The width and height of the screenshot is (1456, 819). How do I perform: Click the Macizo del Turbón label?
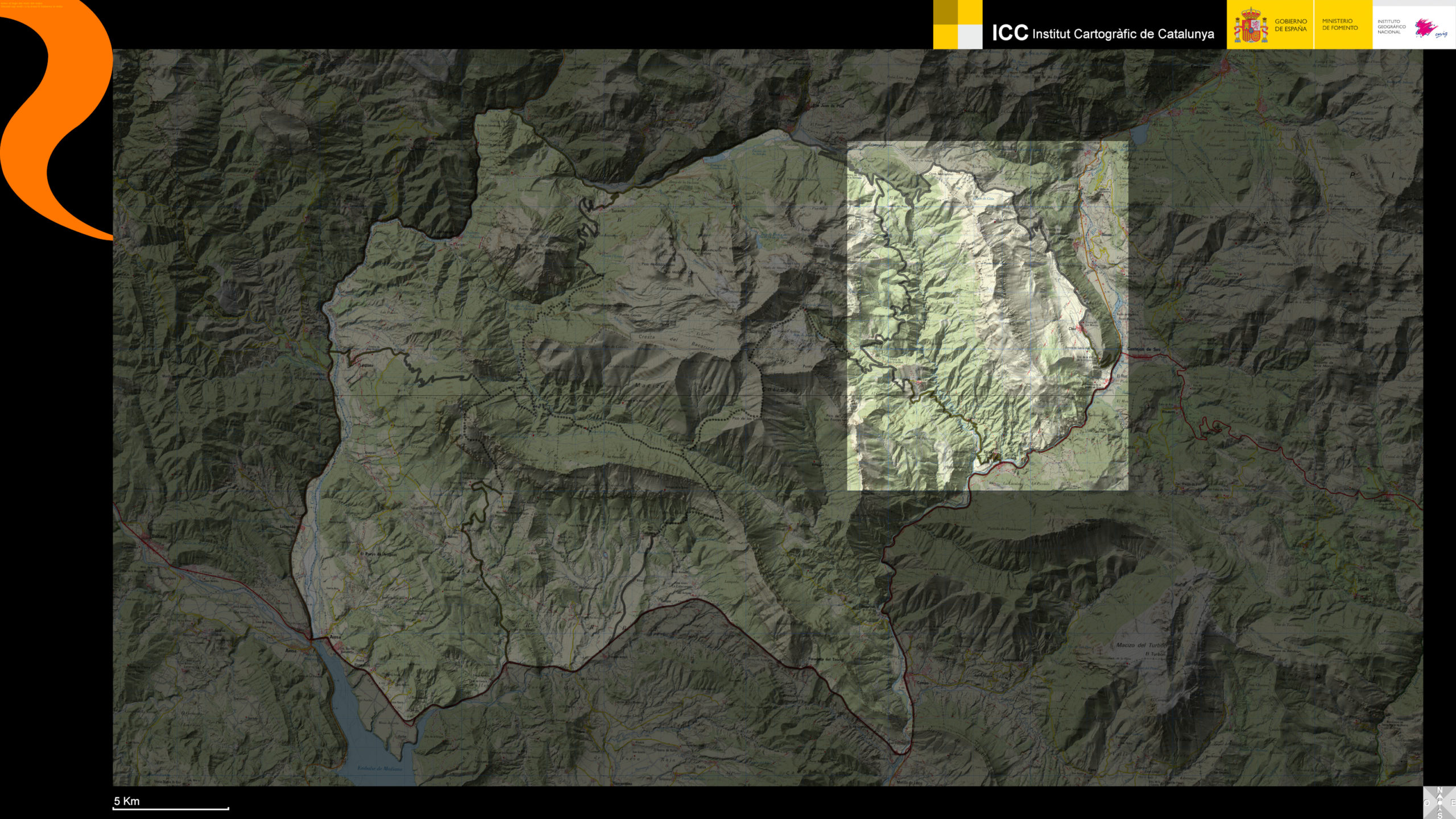point(1140,645)
